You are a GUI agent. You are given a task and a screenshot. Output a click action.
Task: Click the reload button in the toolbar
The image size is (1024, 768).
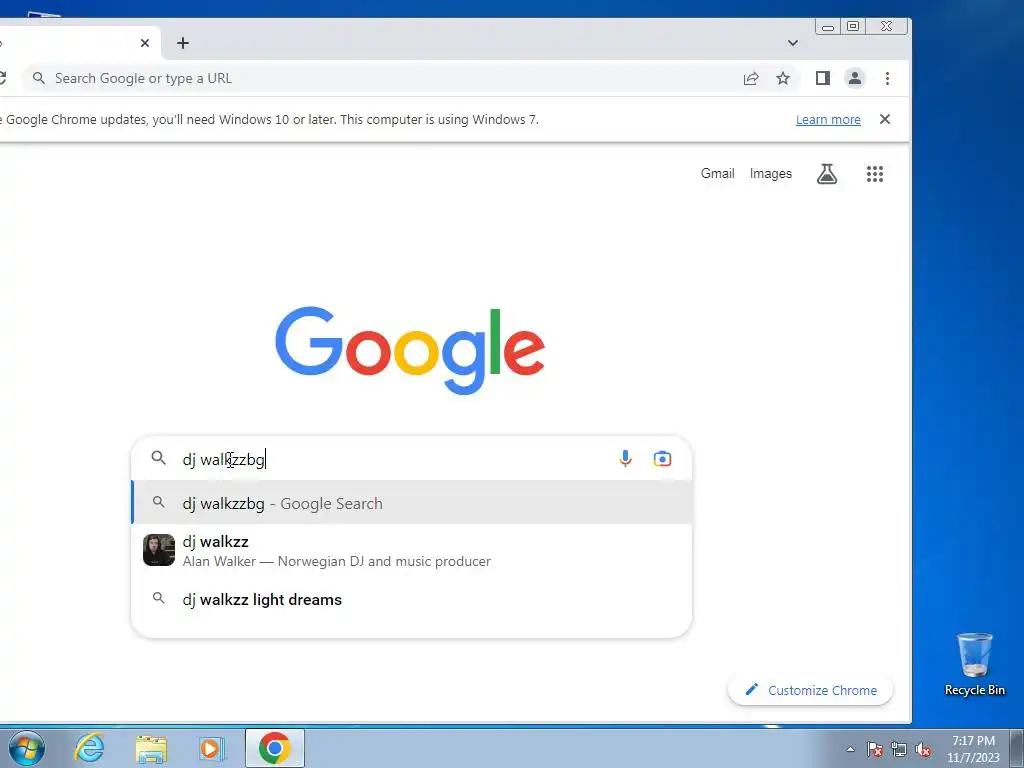coord(3,78)
